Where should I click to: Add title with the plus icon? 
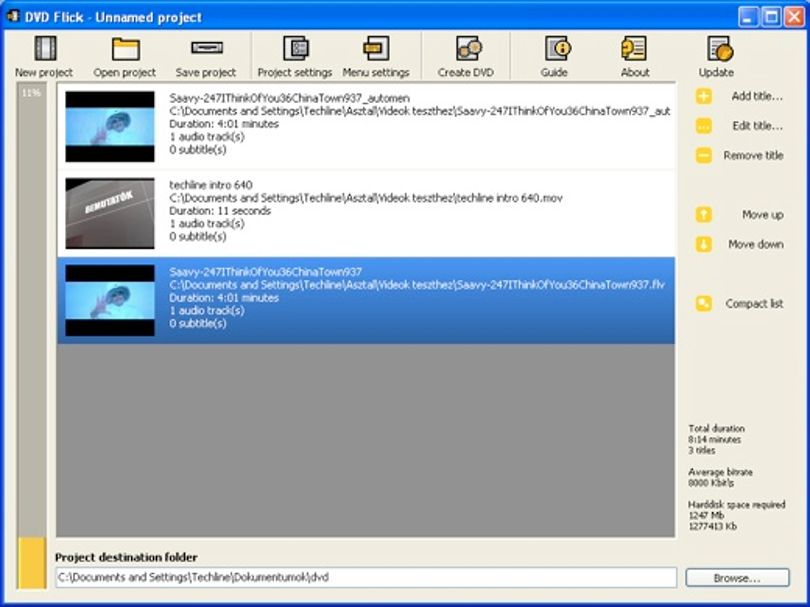[704, 96]
